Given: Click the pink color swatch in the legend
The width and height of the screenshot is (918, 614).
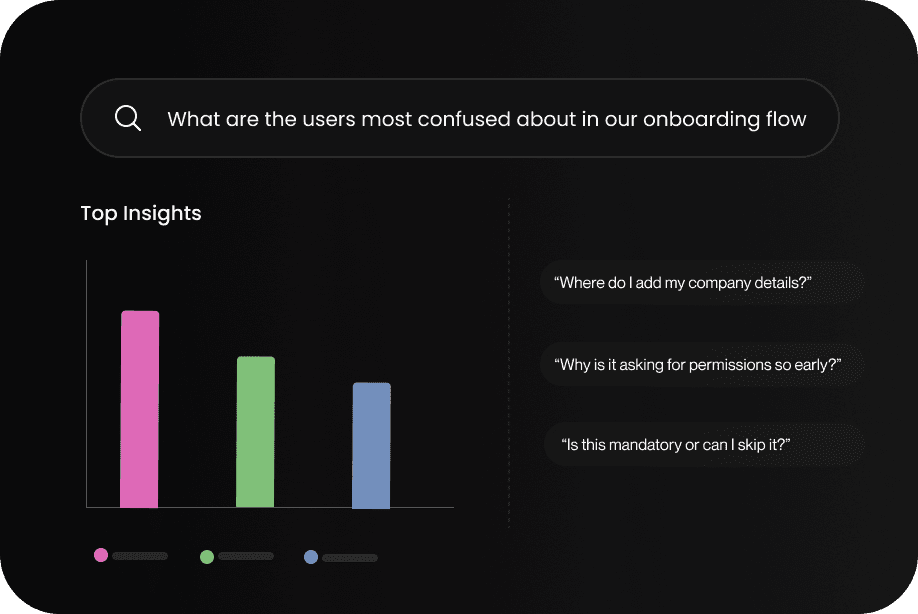Looking at the screenshot, I should (x=101, y=554).
